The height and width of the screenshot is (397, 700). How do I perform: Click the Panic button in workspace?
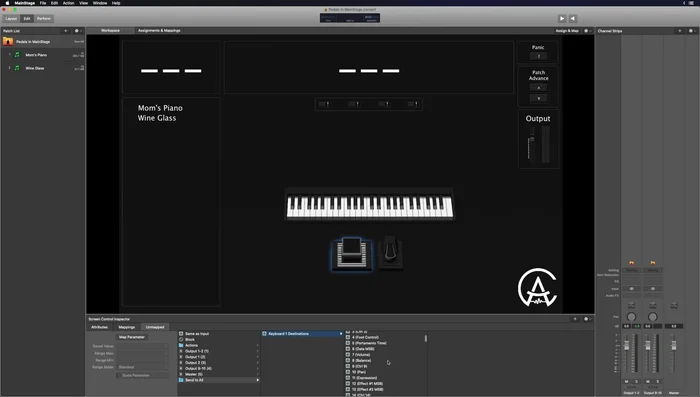click(538, 56)
